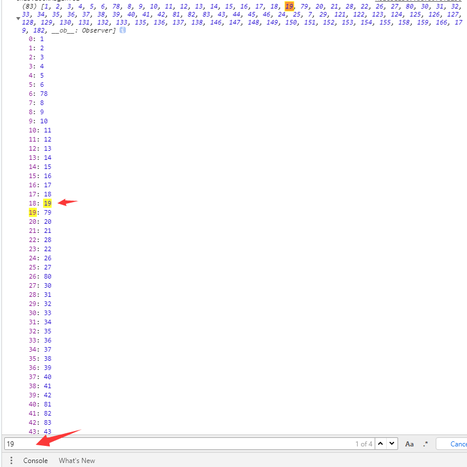
Task: Select array row "42: 83"
Action: tap(40, 423)
